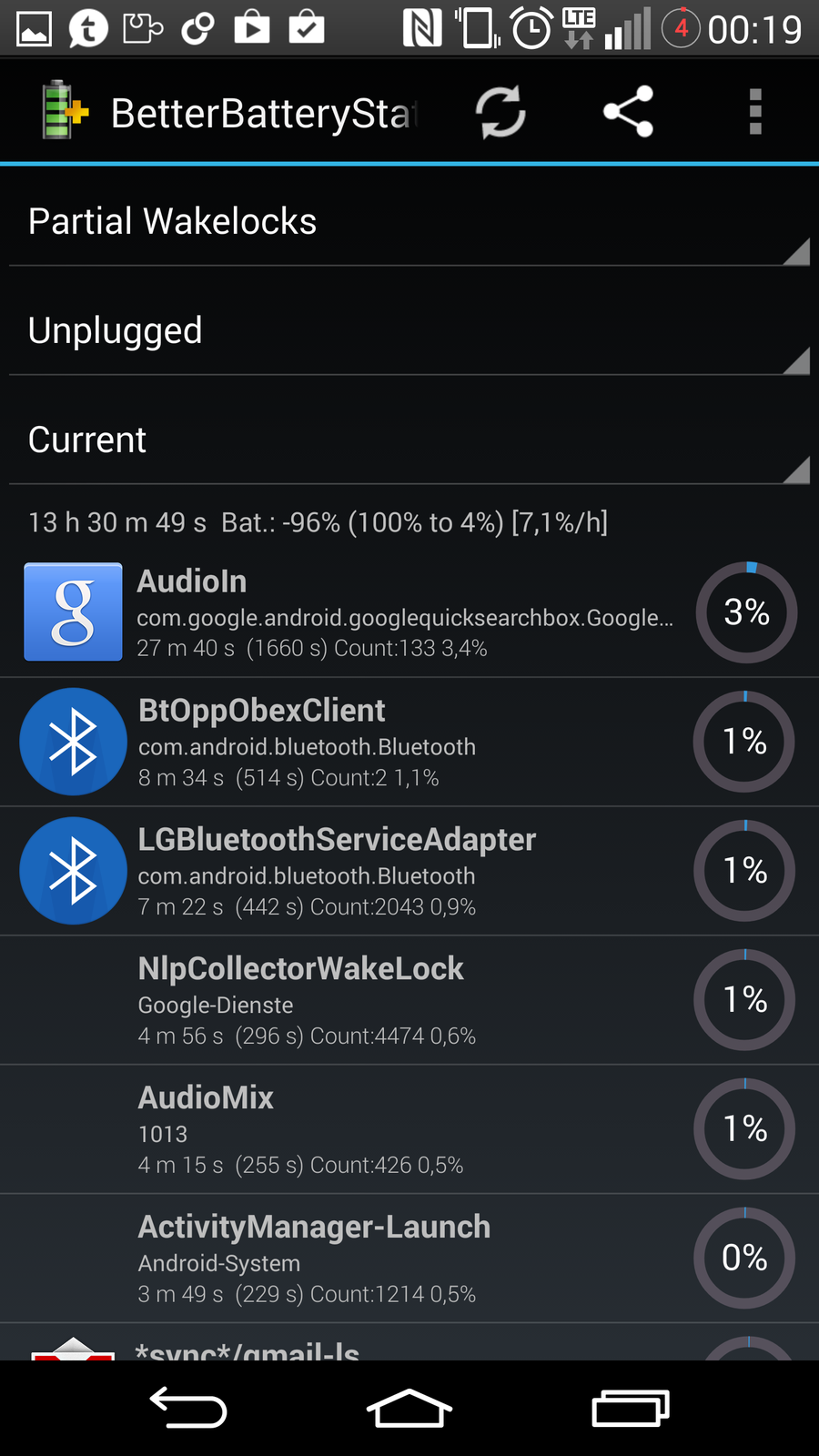
Task: Tap the battery duration summary line
Action: pyautogui.click(x=318, y=522)
